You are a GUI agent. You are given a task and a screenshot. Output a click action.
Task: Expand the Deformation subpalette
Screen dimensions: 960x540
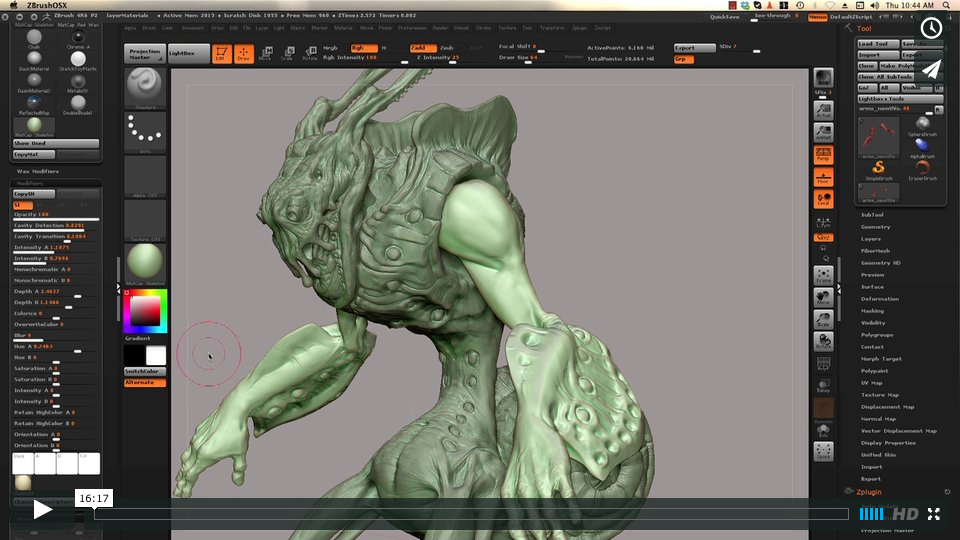[880, 299]
